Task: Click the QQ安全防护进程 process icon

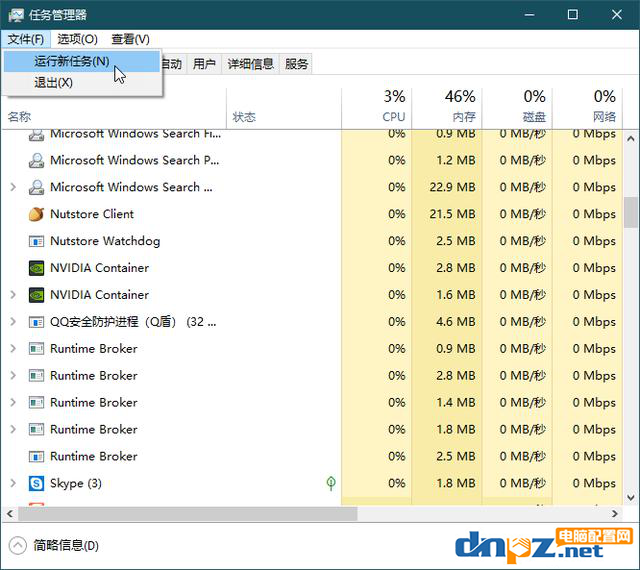Action: (36, 322)
